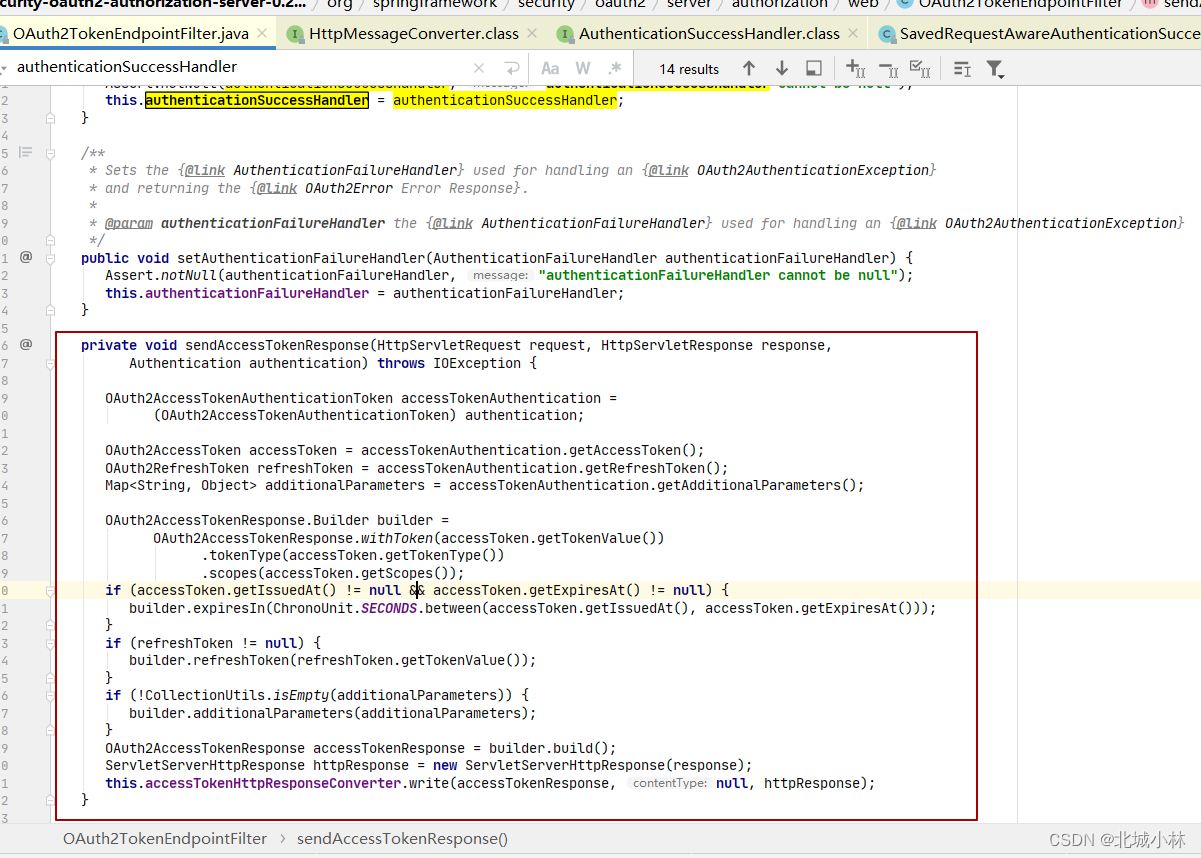1201x858 pixels.
Task: Click fold end marker after setAuthenticationFailureHandler
Action: [50, 310]
